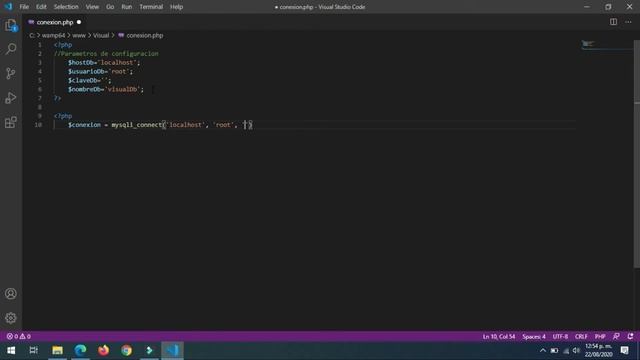Open the Manage gear menu
This screenshot has width=640, height=360.
11,318
